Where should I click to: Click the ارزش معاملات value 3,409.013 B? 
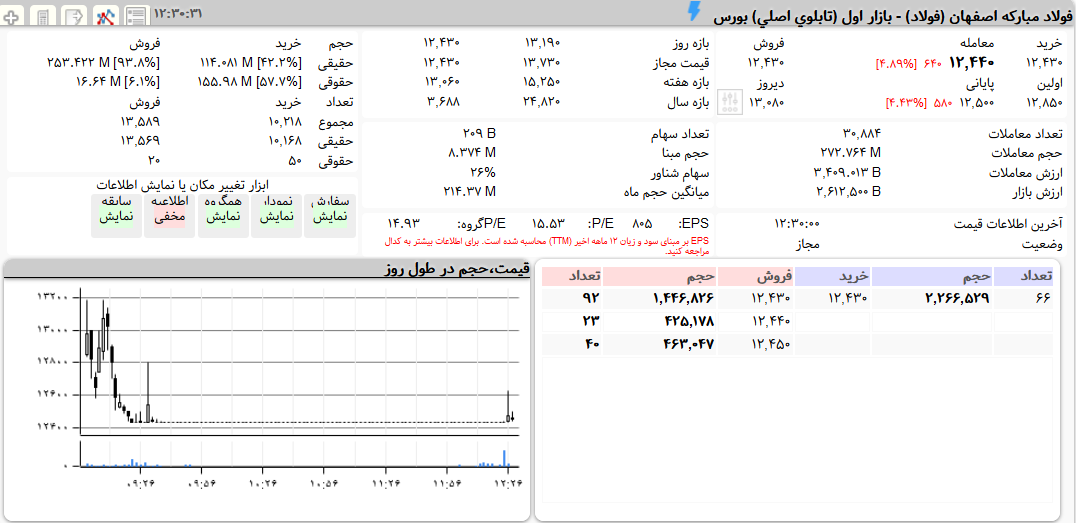pyautogui.click(x=847, y=172)
